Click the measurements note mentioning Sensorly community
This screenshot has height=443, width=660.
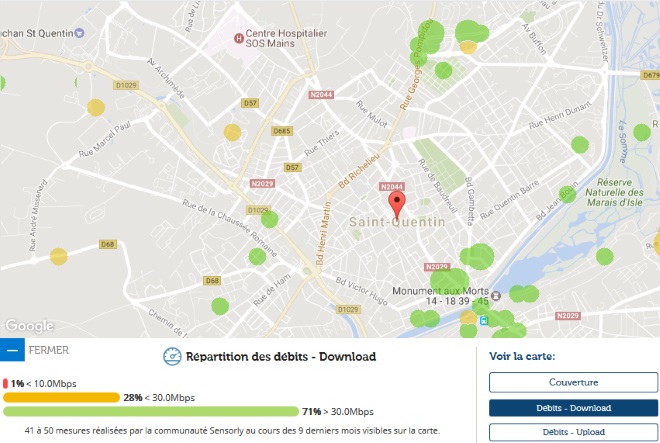coord(232,431)
